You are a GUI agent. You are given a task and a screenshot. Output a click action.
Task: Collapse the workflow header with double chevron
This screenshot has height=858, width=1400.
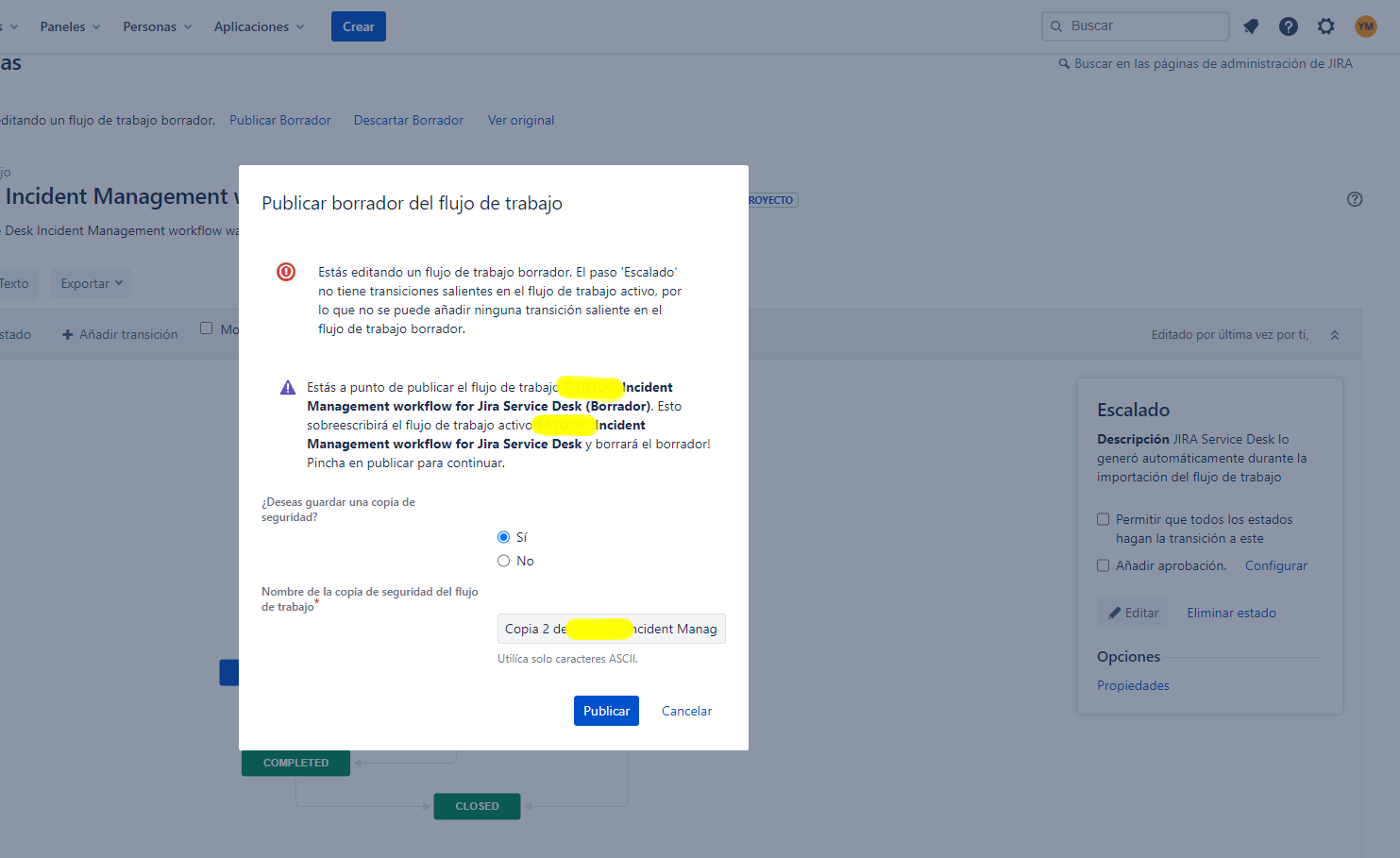tap(1335, 335)
